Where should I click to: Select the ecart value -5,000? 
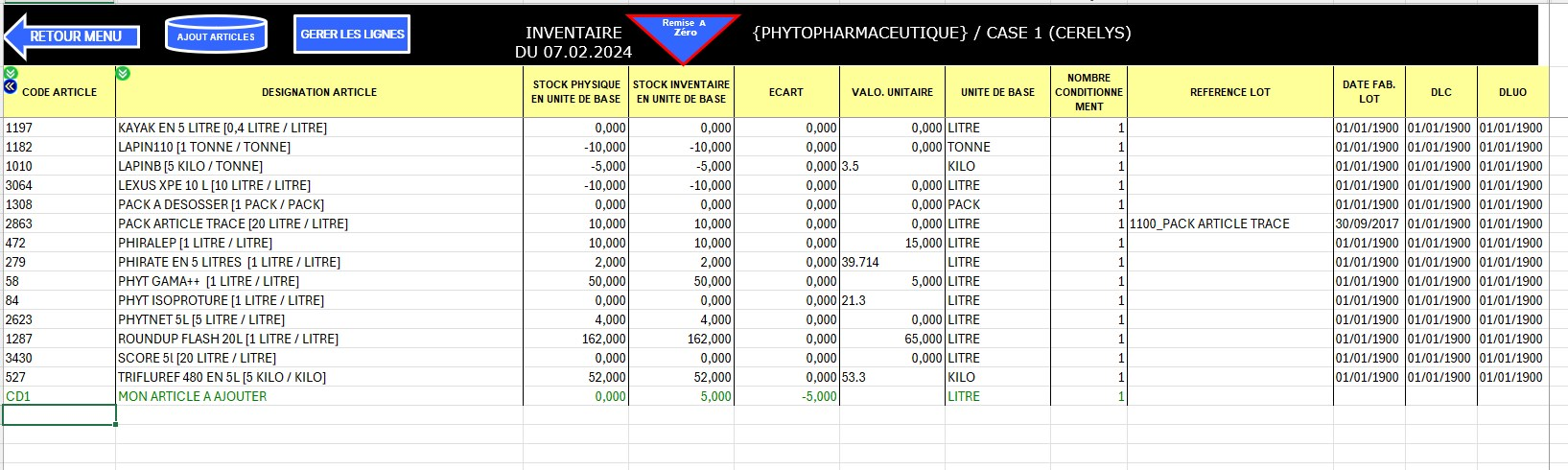click(786, 396)
